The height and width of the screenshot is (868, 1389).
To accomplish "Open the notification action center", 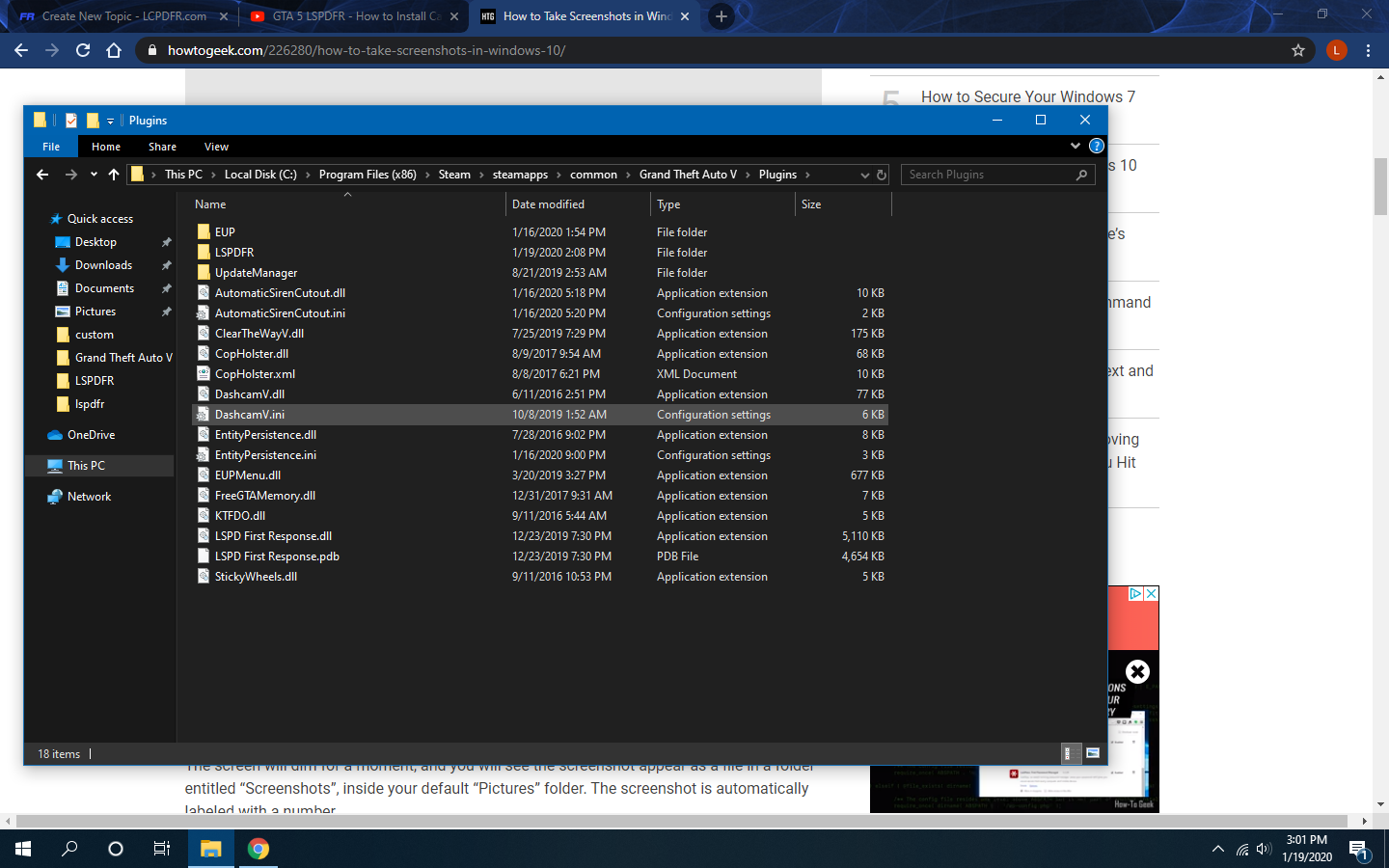I will pos(1359,850).
